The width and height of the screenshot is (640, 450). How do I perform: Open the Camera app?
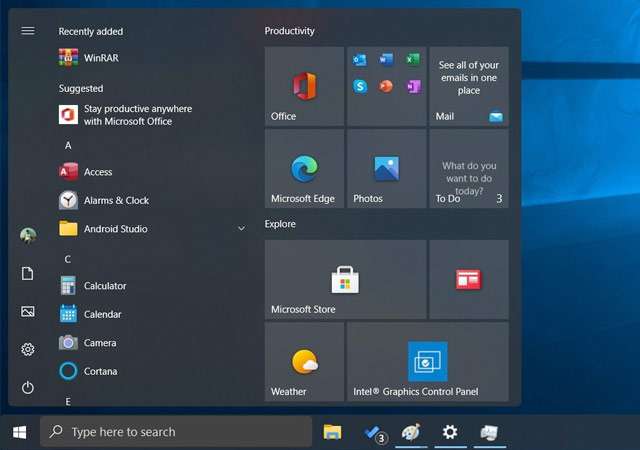(x=99, y=343)
